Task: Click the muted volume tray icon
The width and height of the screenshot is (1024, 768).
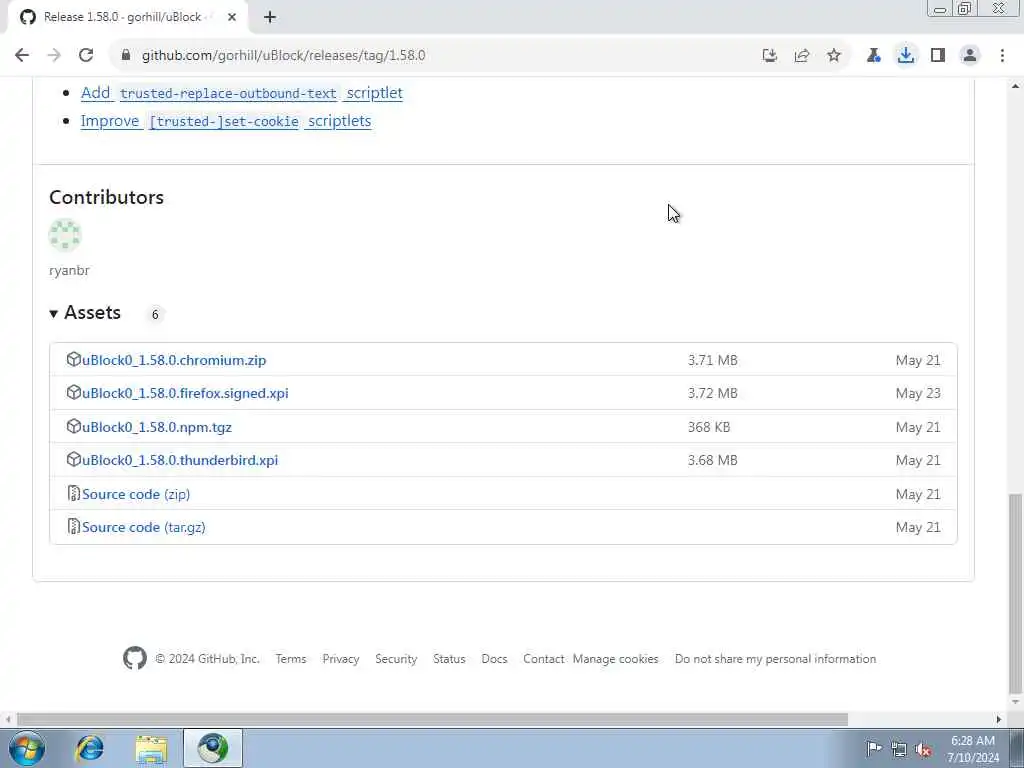Action: click(923, 749)
